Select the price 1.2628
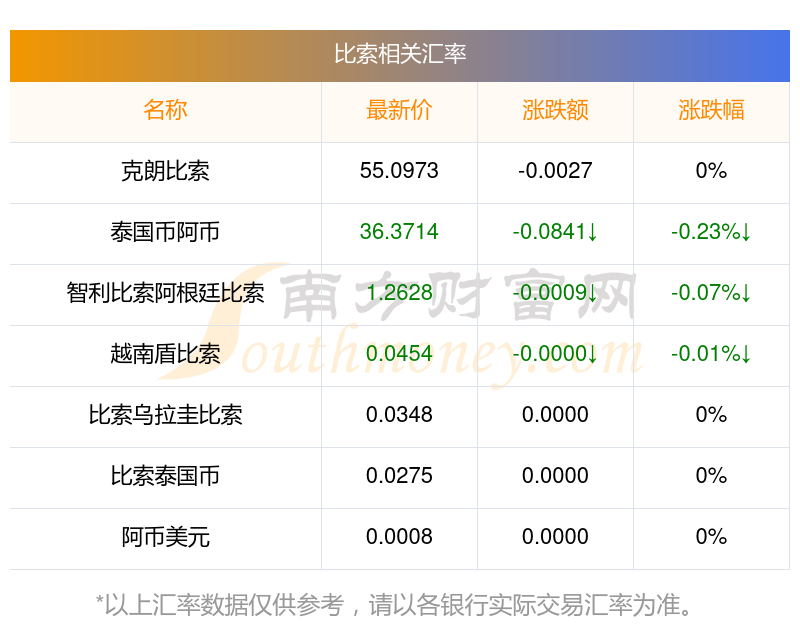The image size is (800, 637). point(399,293)
